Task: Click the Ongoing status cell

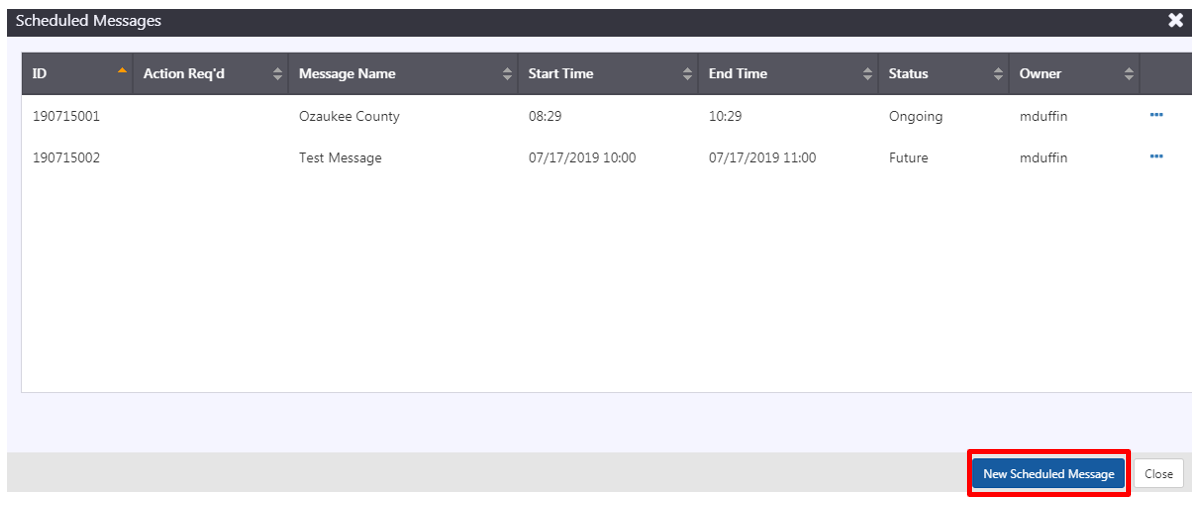Action: [915, 116]
